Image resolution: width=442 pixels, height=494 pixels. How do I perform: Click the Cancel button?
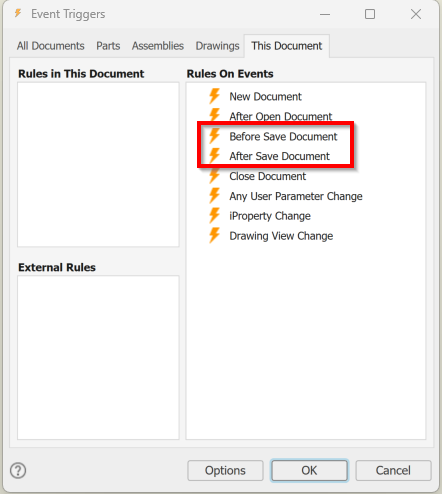coord(393,470)
